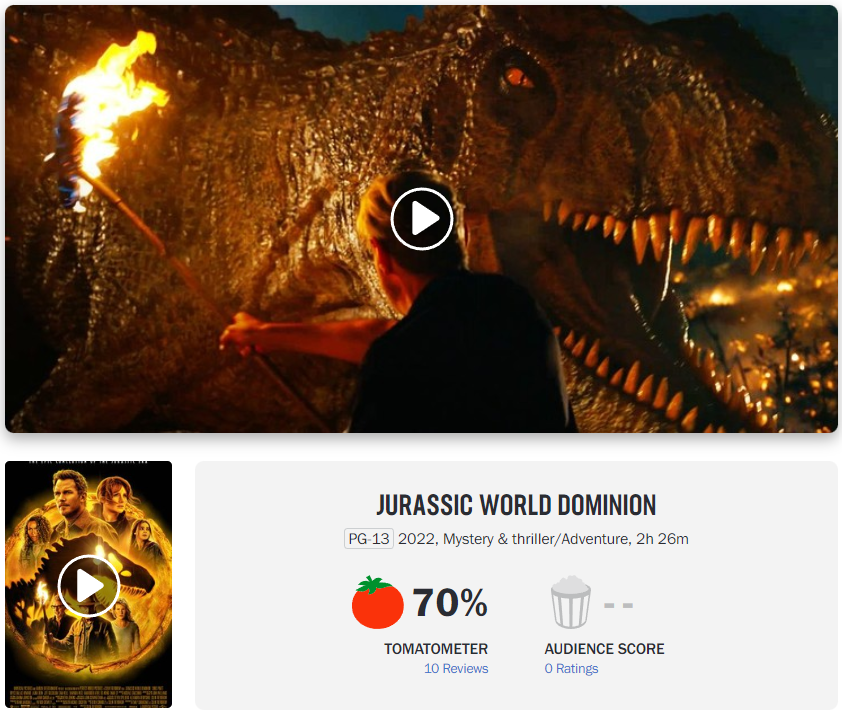Click the hand gripping the torch handle
Image resolution: width=842 pixels, height=725 pixels.
pos(240,332)
